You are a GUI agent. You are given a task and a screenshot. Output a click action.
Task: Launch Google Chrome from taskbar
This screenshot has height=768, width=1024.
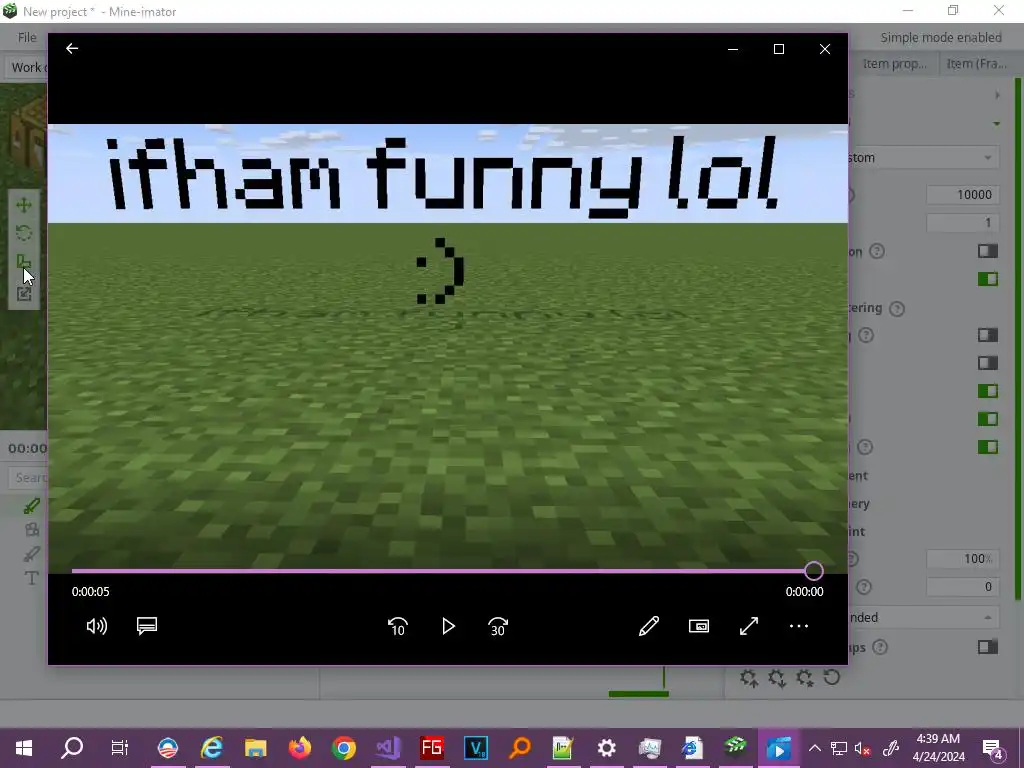tap(344, 748)
